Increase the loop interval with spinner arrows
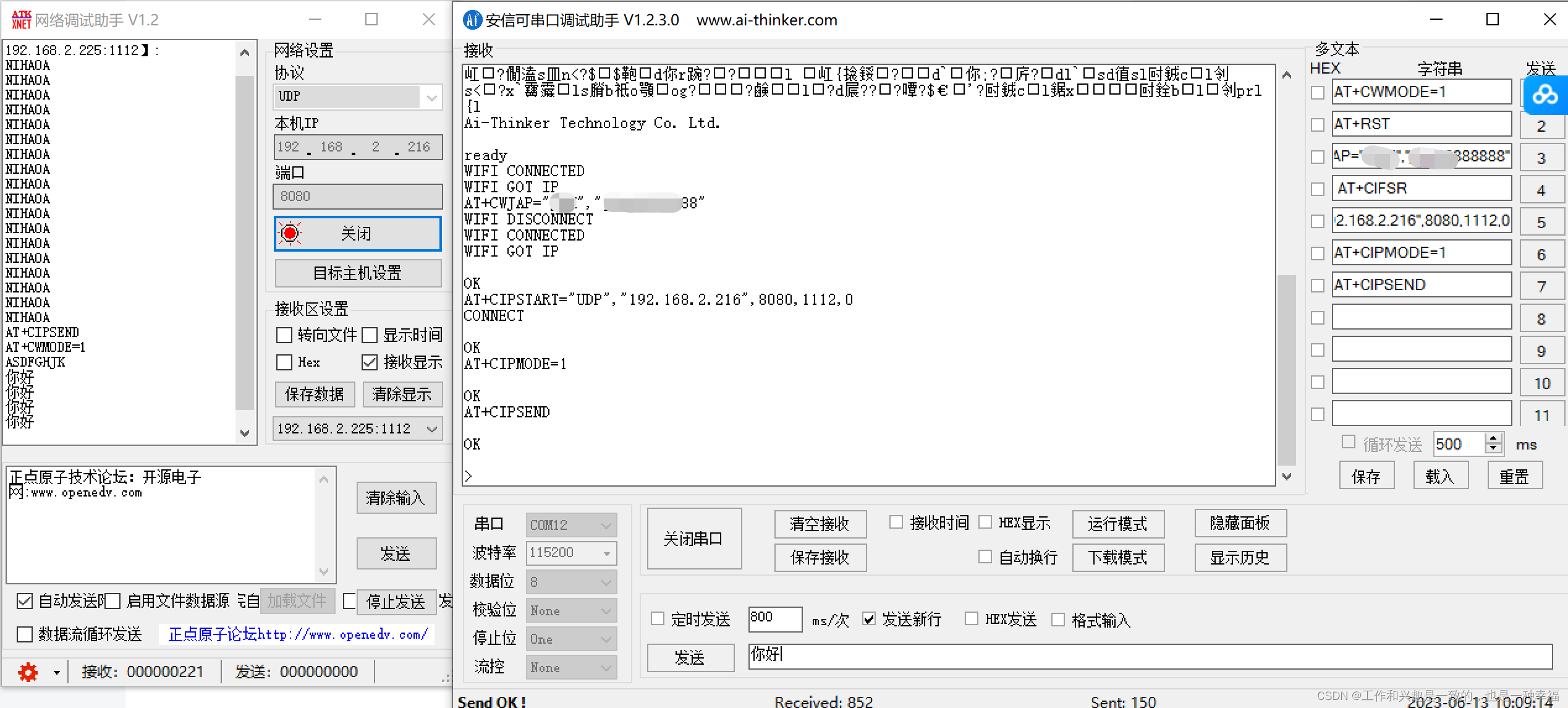 (1493, 438)
